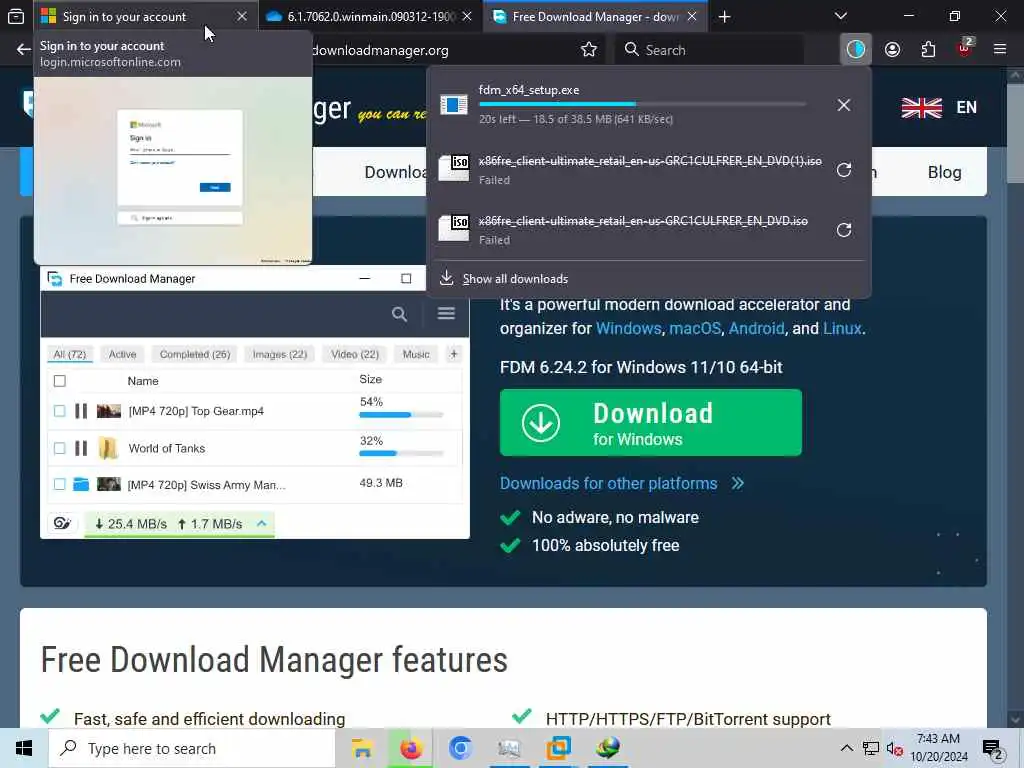1024x768 pixels.
Task: Open the Firefox account icon
Action: (892, 50)
